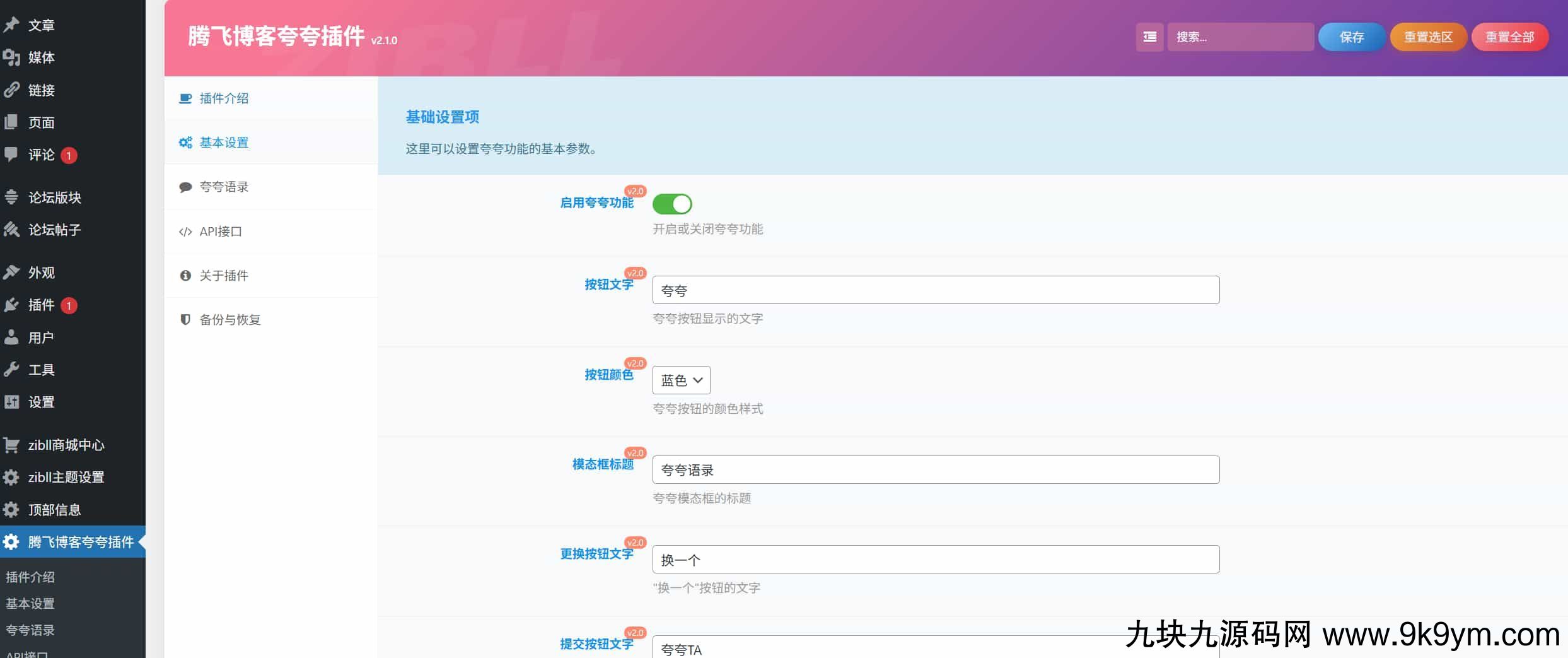Viewport: 1568px width, 658px height.
Task: Click the 媒体 media icon in sidebar
Action: pos(11,57)
